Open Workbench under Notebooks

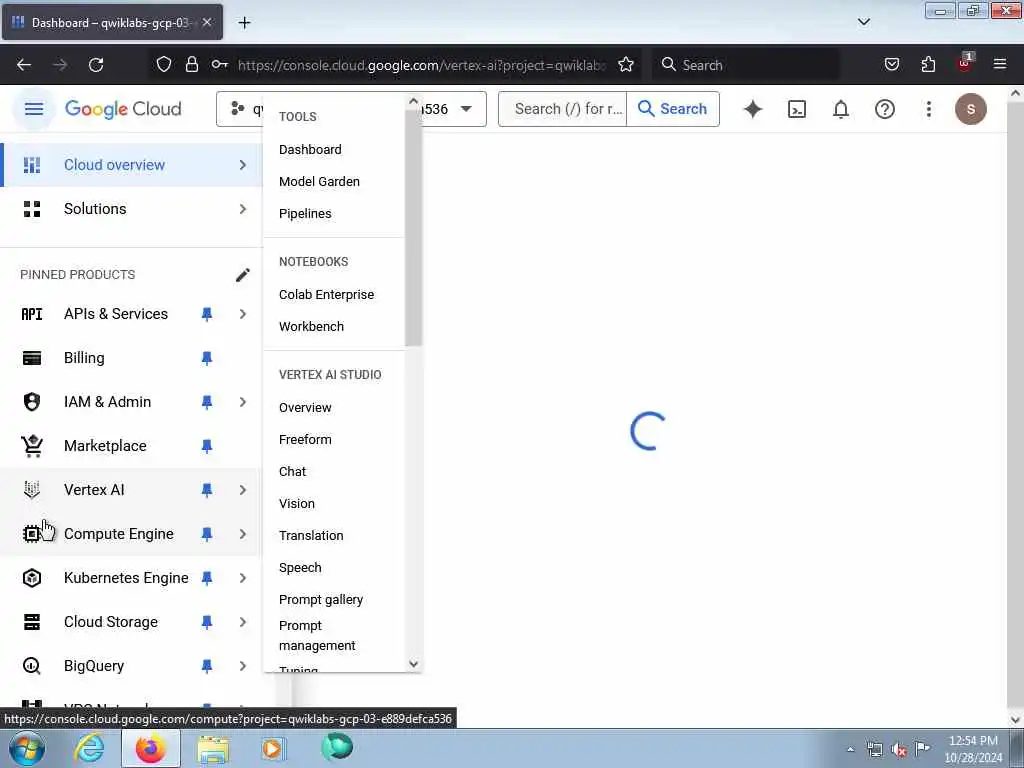tap(312, 327)
